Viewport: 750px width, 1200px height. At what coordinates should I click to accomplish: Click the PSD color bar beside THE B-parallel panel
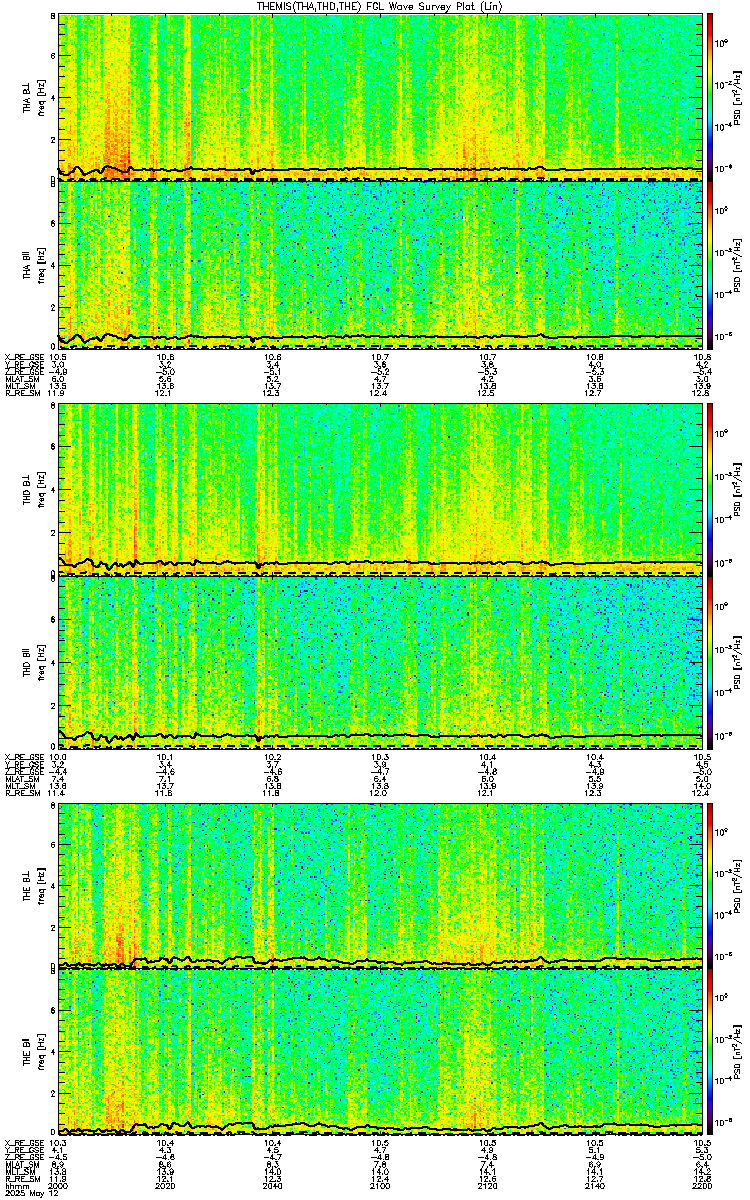pos(710,1053)
